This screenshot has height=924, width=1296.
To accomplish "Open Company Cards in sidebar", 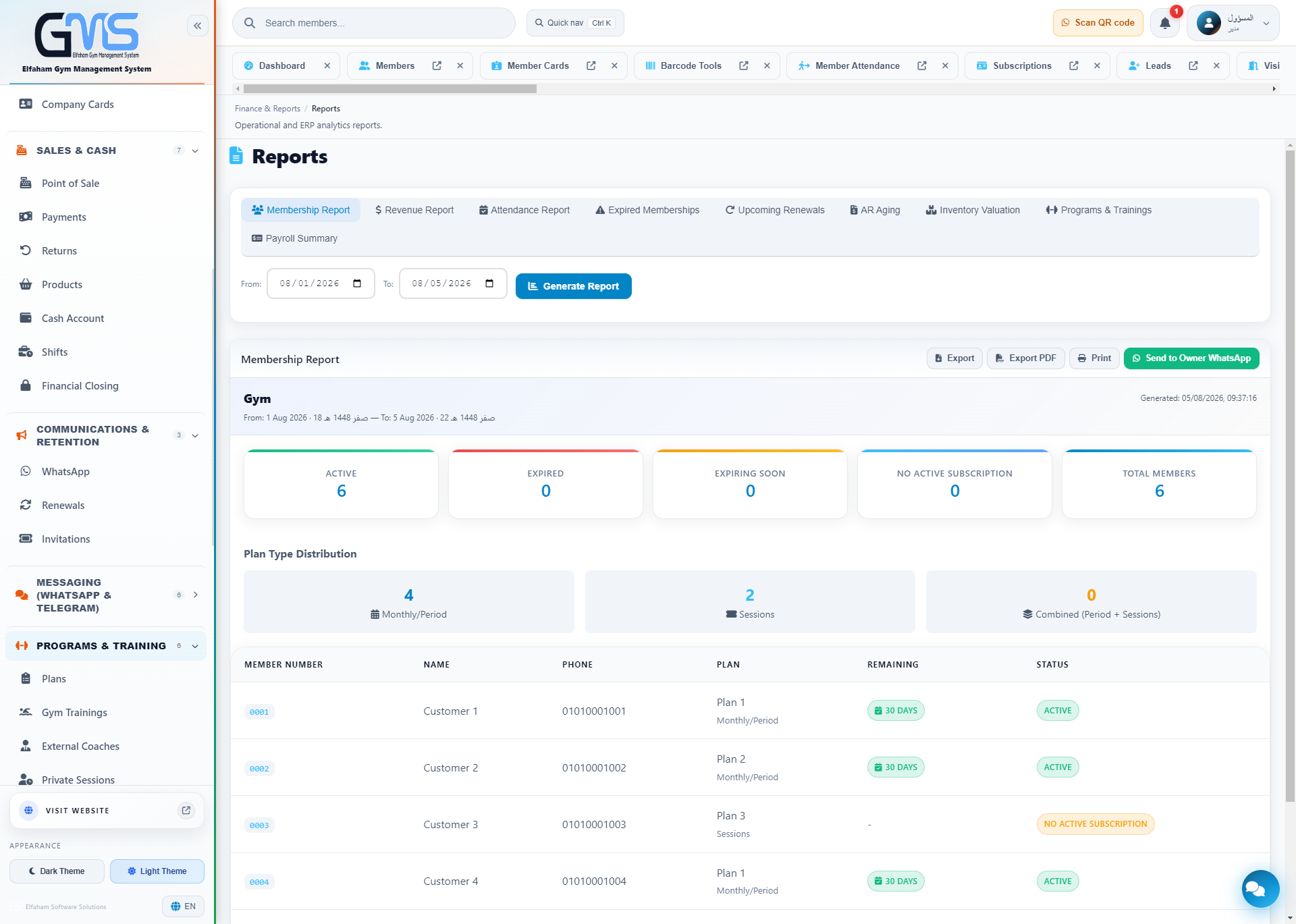I will click(106, 105).
